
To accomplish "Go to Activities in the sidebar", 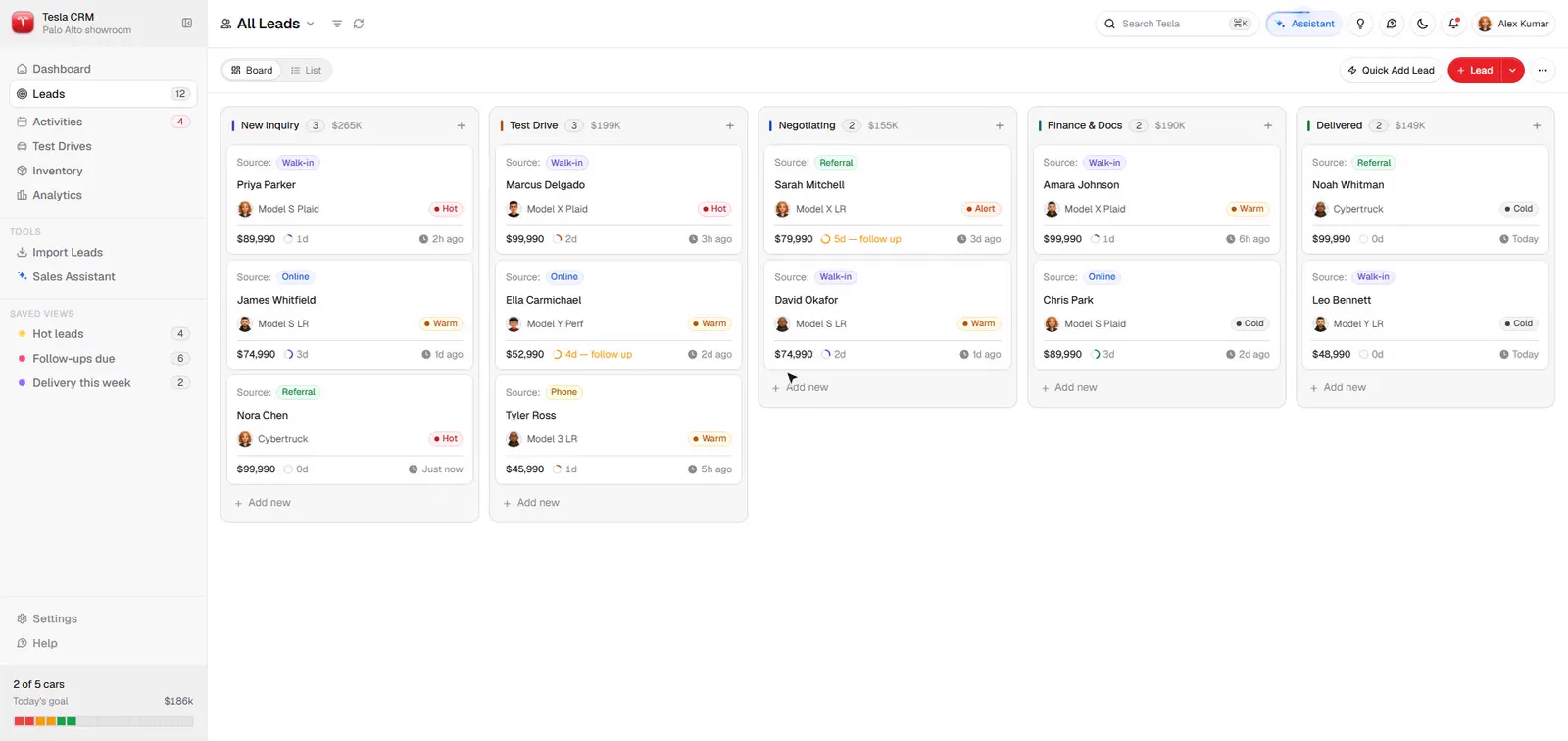I will [103, 122].
